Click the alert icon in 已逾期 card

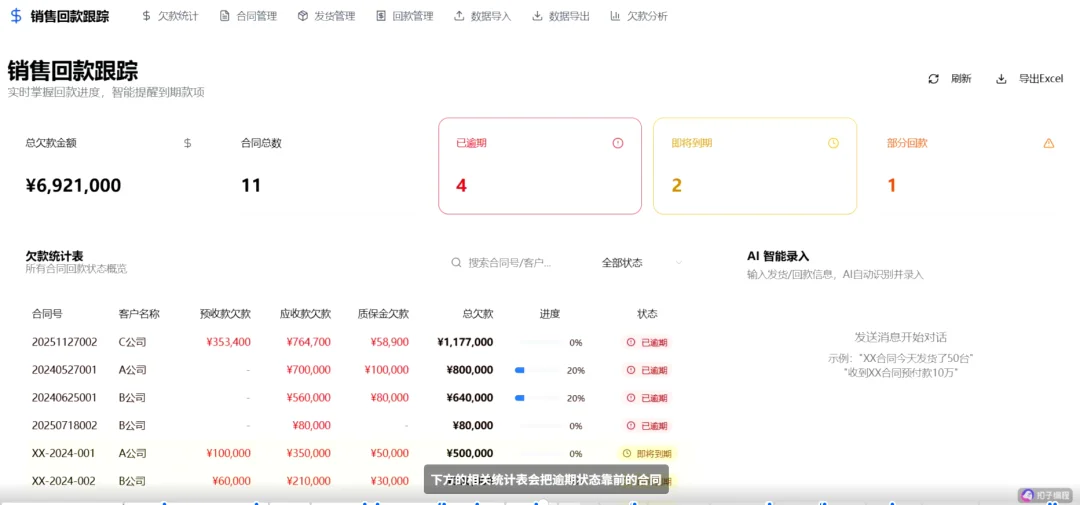pyautogui.click(x=617, y=143)
